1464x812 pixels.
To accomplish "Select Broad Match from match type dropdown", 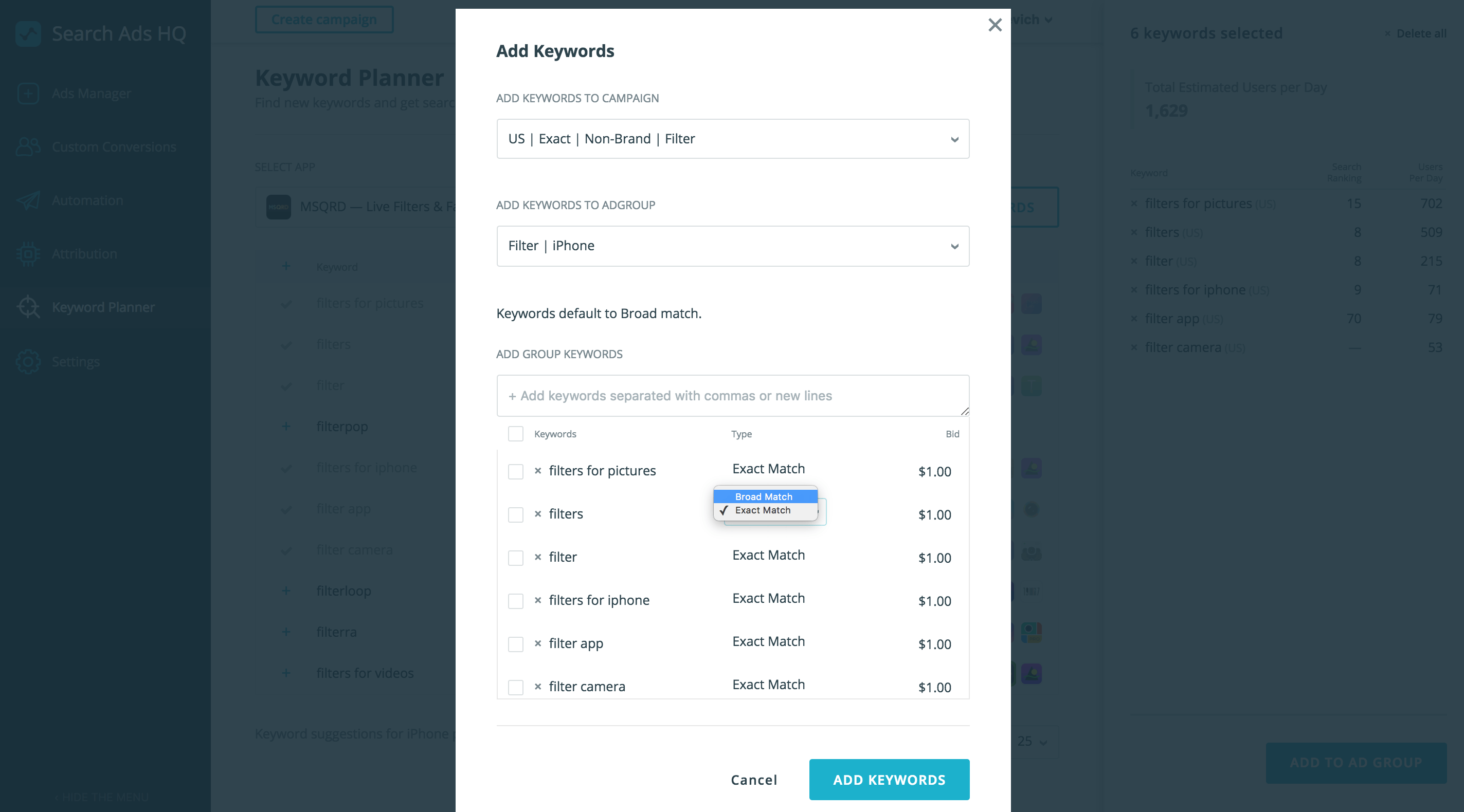I will 764,496.
